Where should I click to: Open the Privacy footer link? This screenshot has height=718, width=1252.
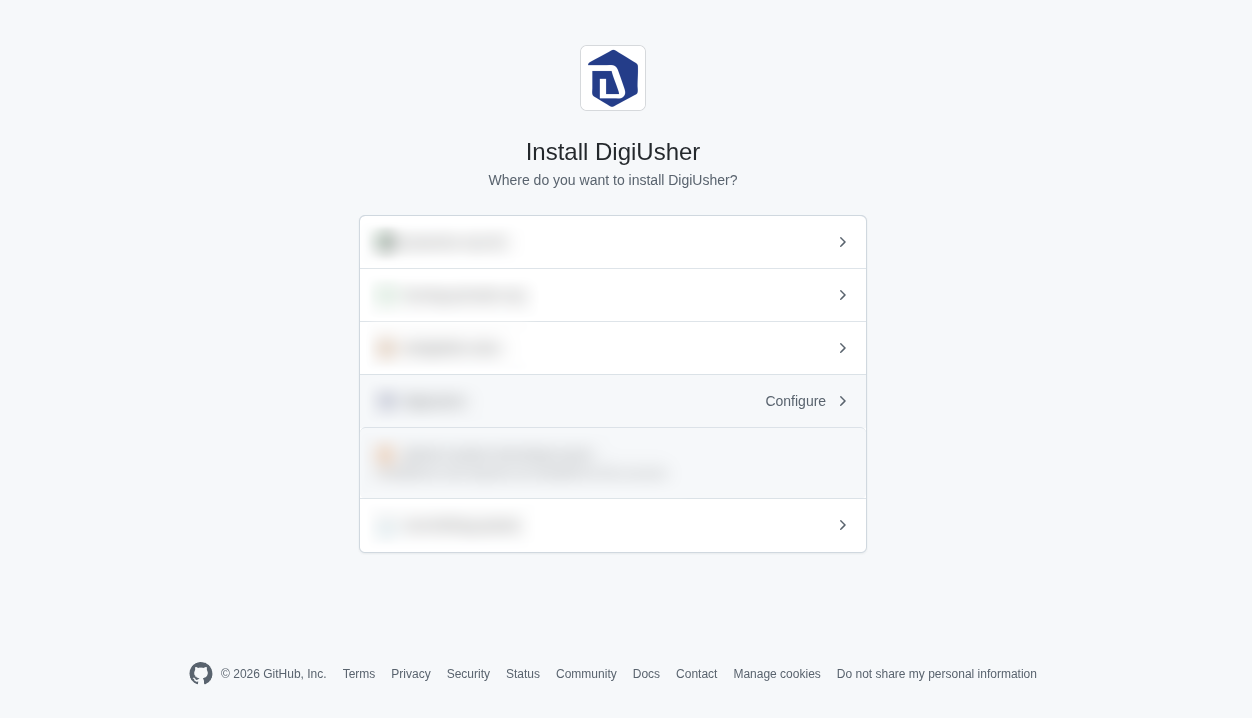coord(411,674)
